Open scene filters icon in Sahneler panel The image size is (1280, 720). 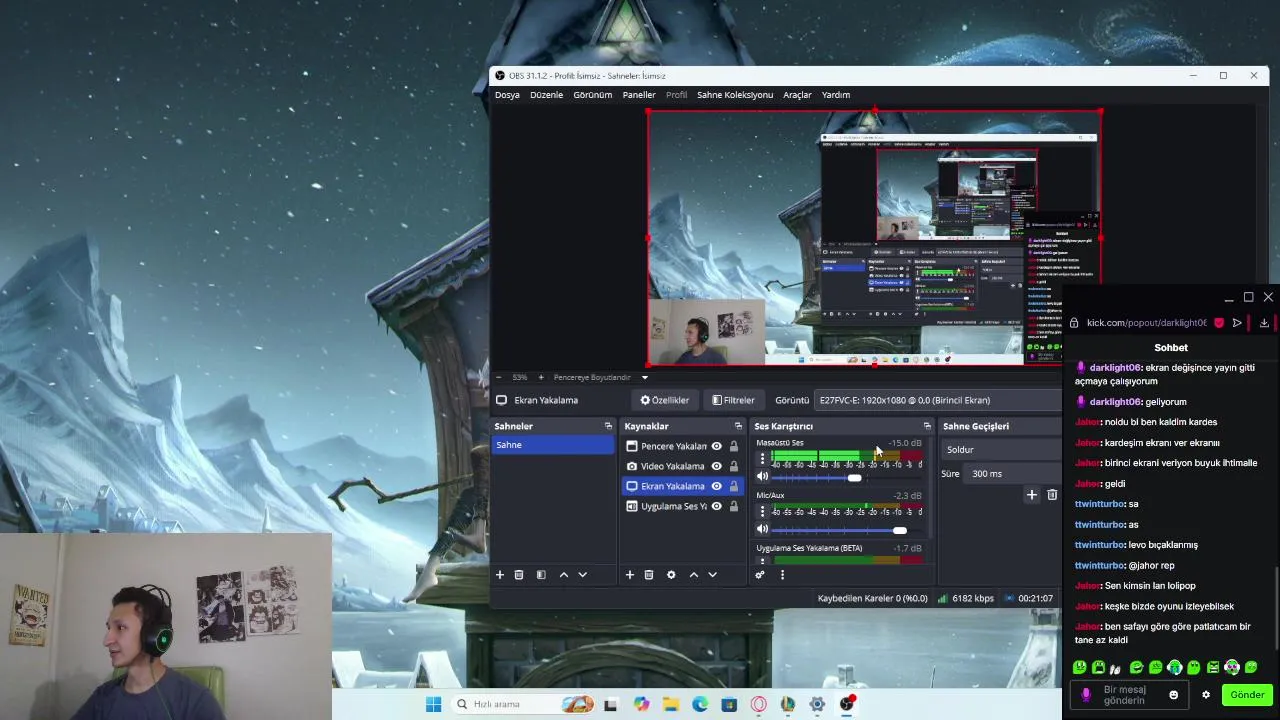541,575
